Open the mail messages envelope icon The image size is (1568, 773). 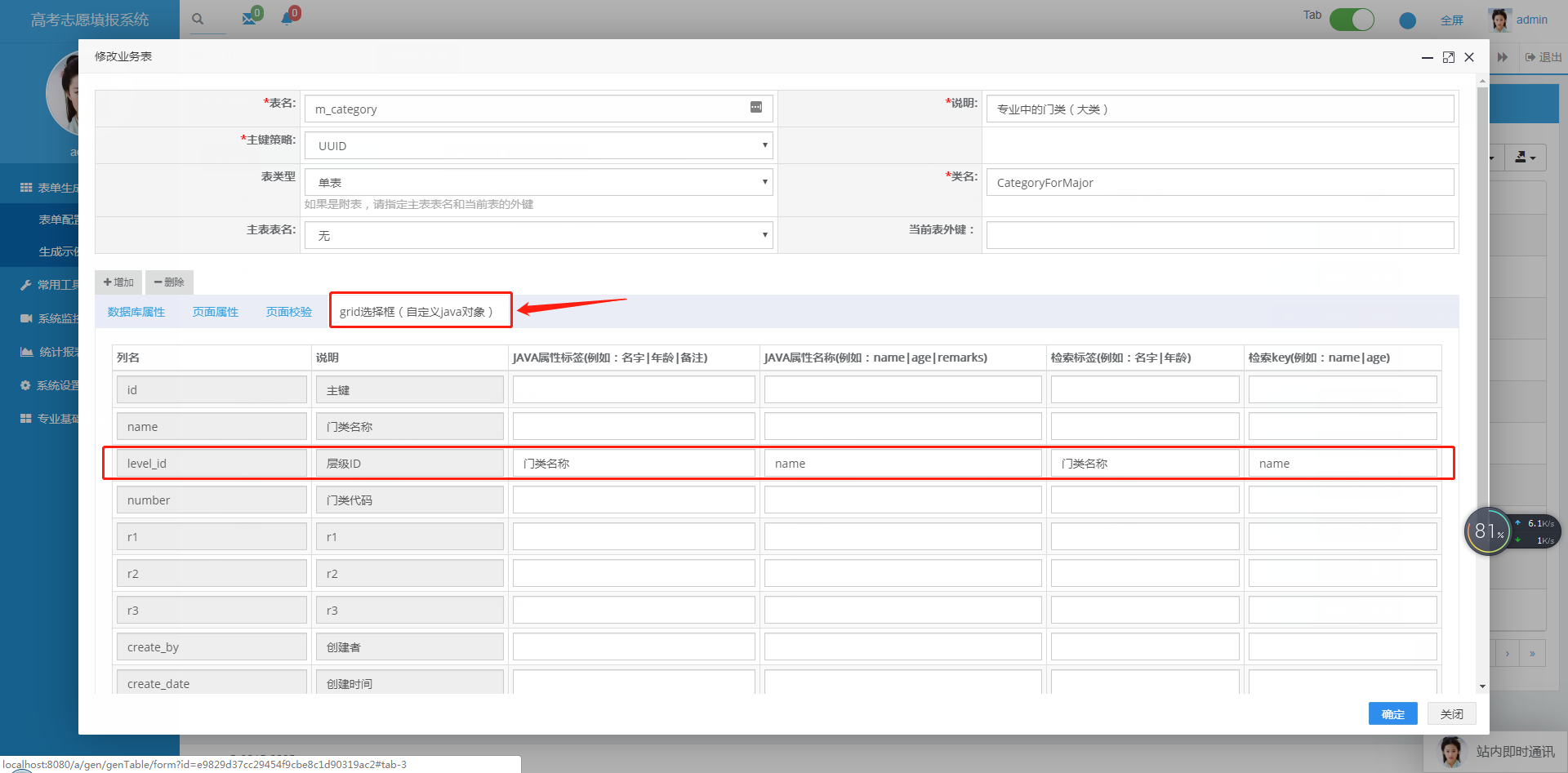coord(249,18)
